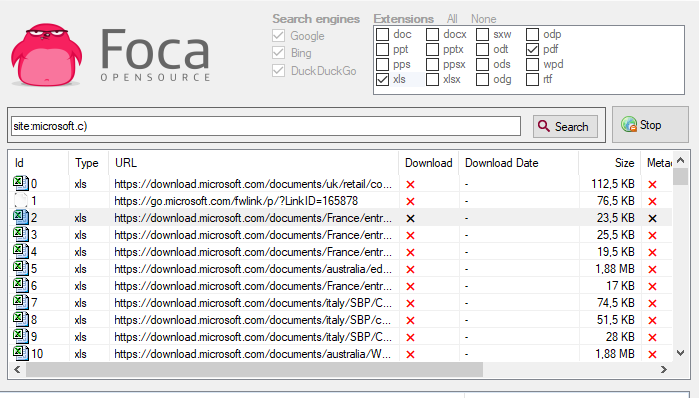
Task: Sort results by the URL column header
Action: [x=254, y=163]
